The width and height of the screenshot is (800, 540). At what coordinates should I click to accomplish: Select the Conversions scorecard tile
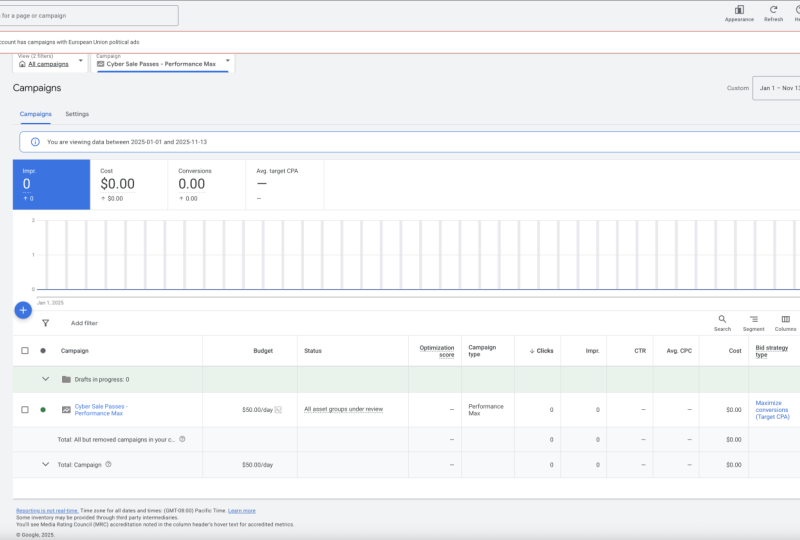[207, 184]
